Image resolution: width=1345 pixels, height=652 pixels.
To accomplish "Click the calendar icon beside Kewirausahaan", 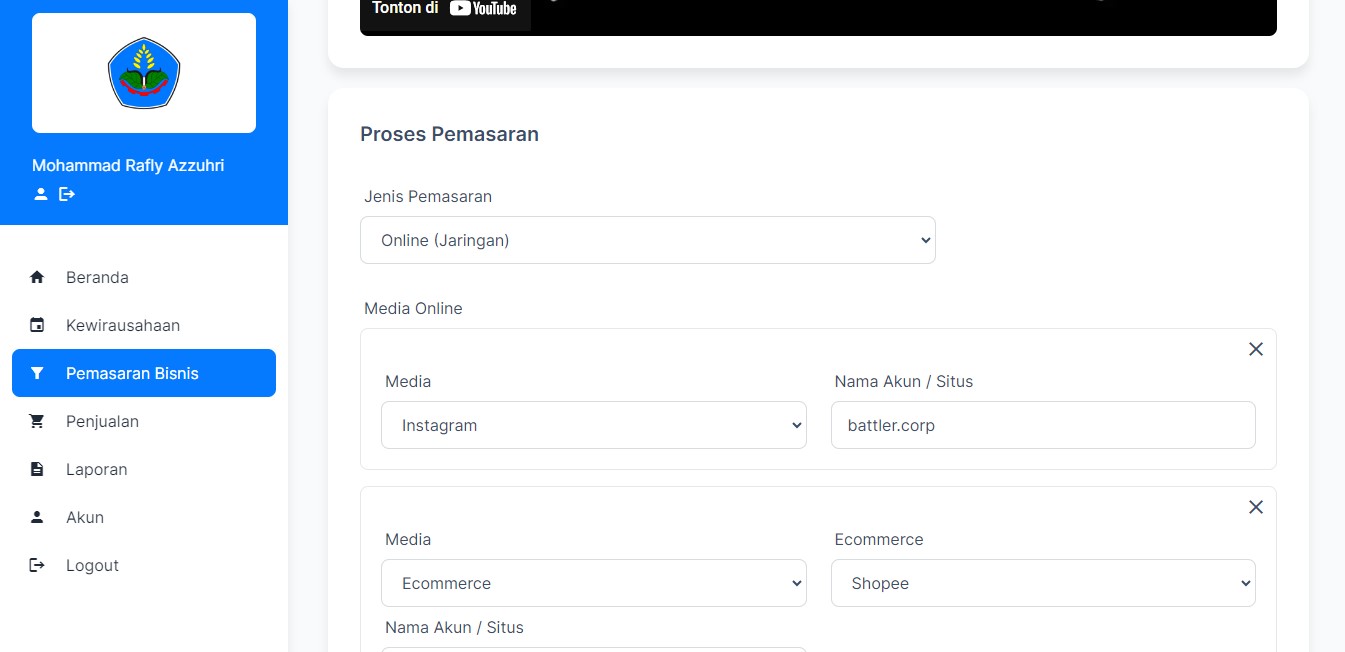I will click(x=37, y=325).
